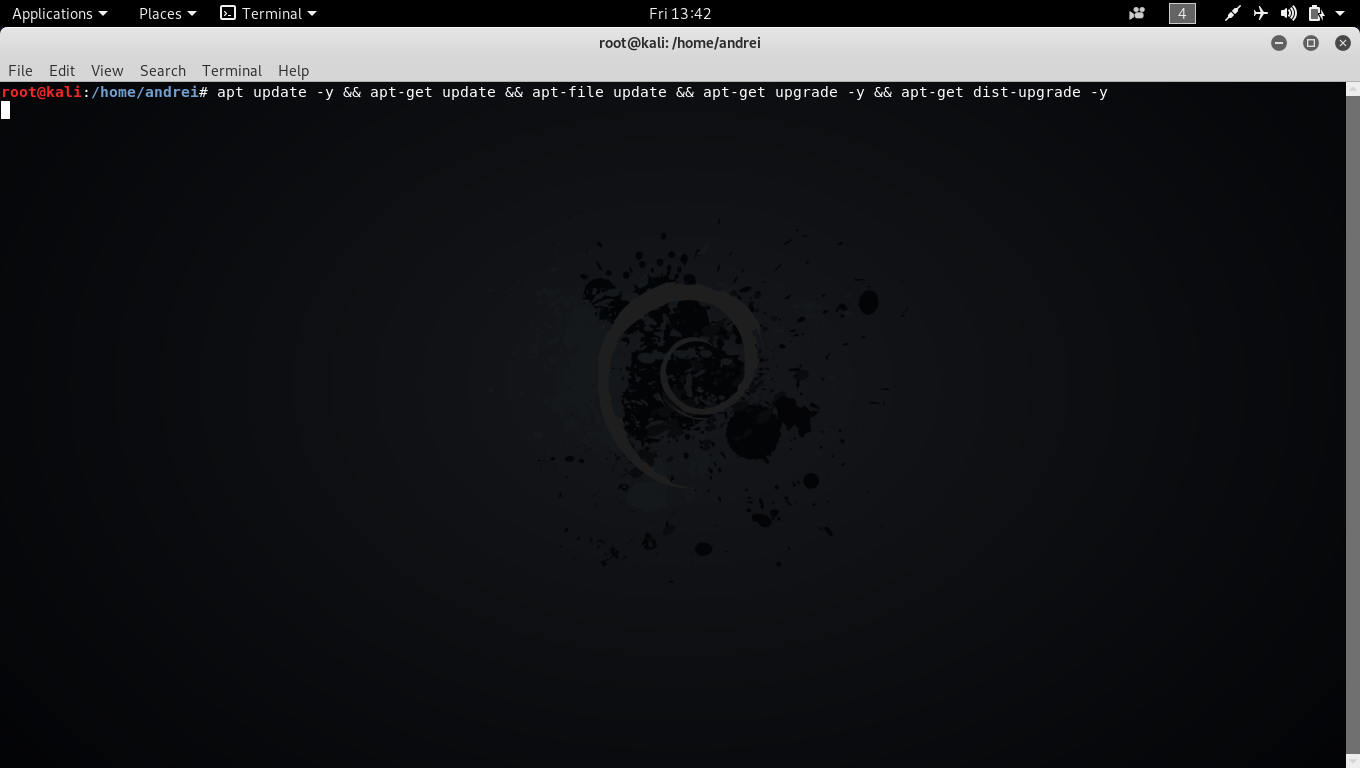Image resolution: width=1360 pixels, height=768 pixels.
Task: Open the Terminal menu in the menu bar
Action: tap(232, 70)
